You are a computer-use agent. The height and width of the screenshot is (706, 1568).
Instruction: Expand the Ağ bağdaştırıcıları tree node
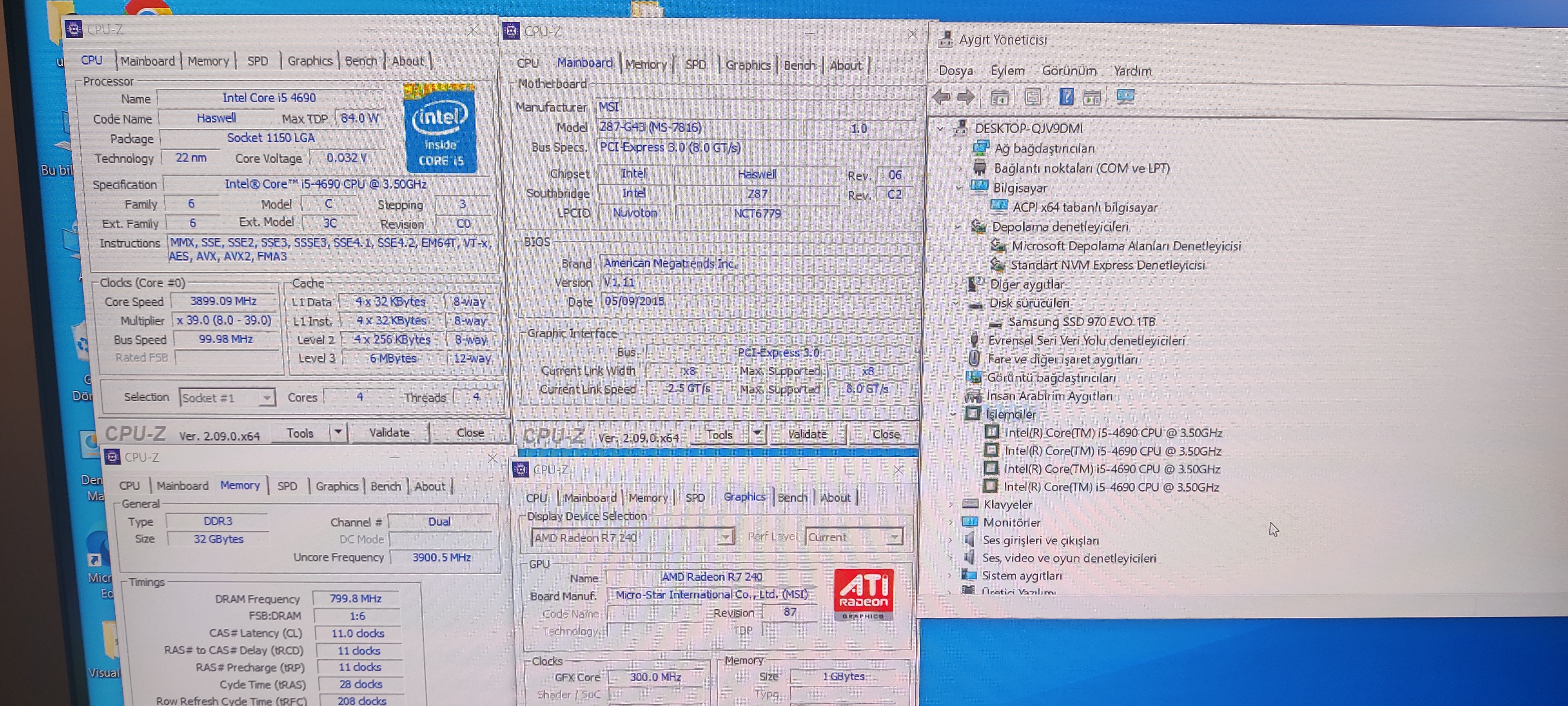[x=960, y=148]
